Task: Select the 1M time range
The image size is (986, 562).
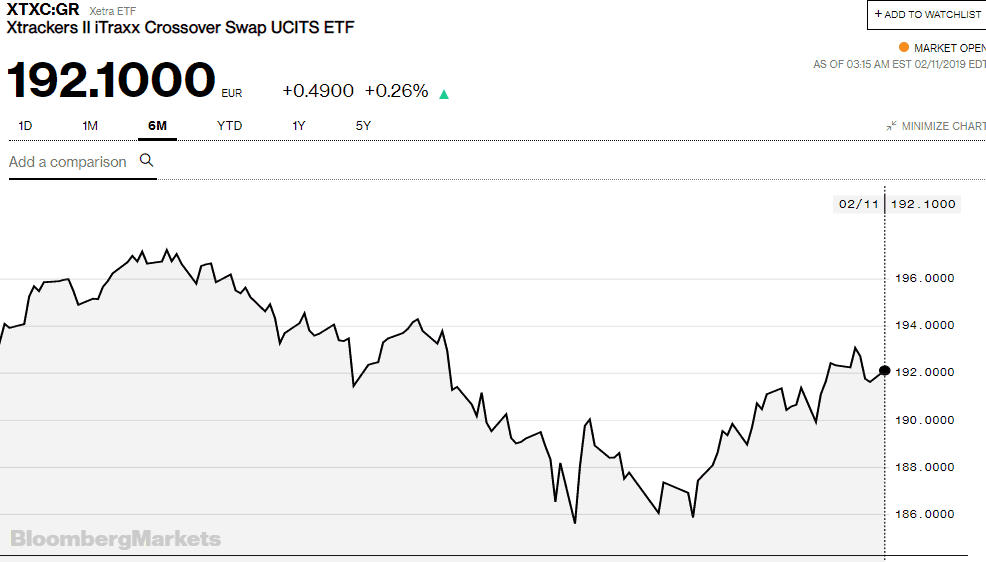Action: [90, 126]
